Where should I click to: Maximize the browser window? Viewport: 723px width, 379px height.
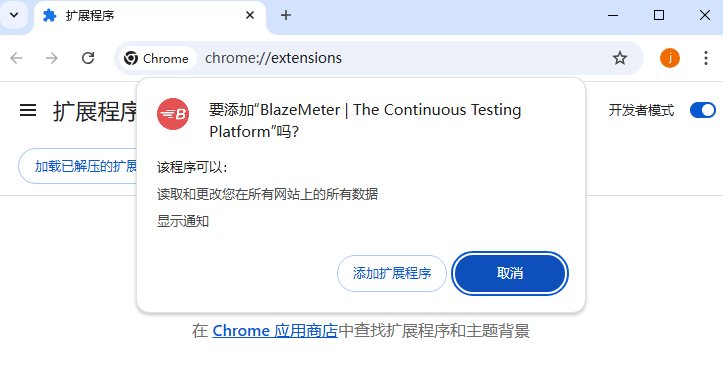tap(659, 15)
